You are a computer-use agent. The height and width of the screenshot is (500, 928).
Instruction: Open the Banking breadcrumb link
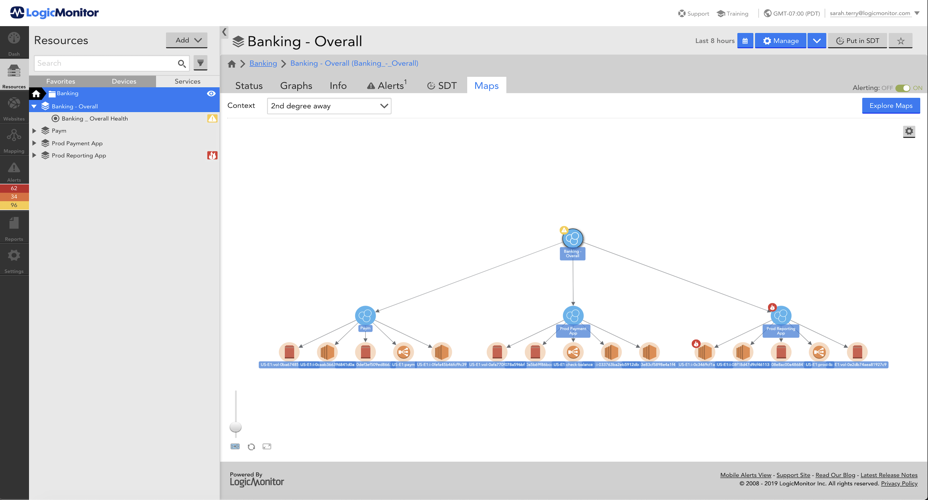[x=263, y=63]
